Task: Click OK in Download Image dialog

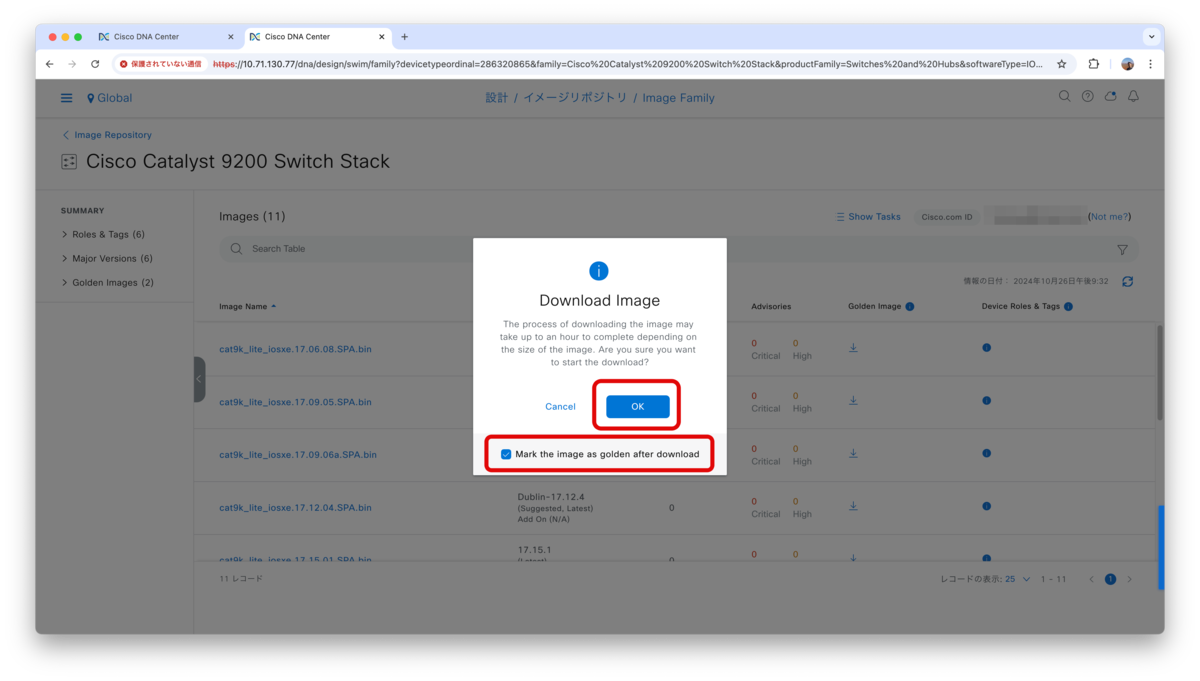Action: click(x=637, y=406)
